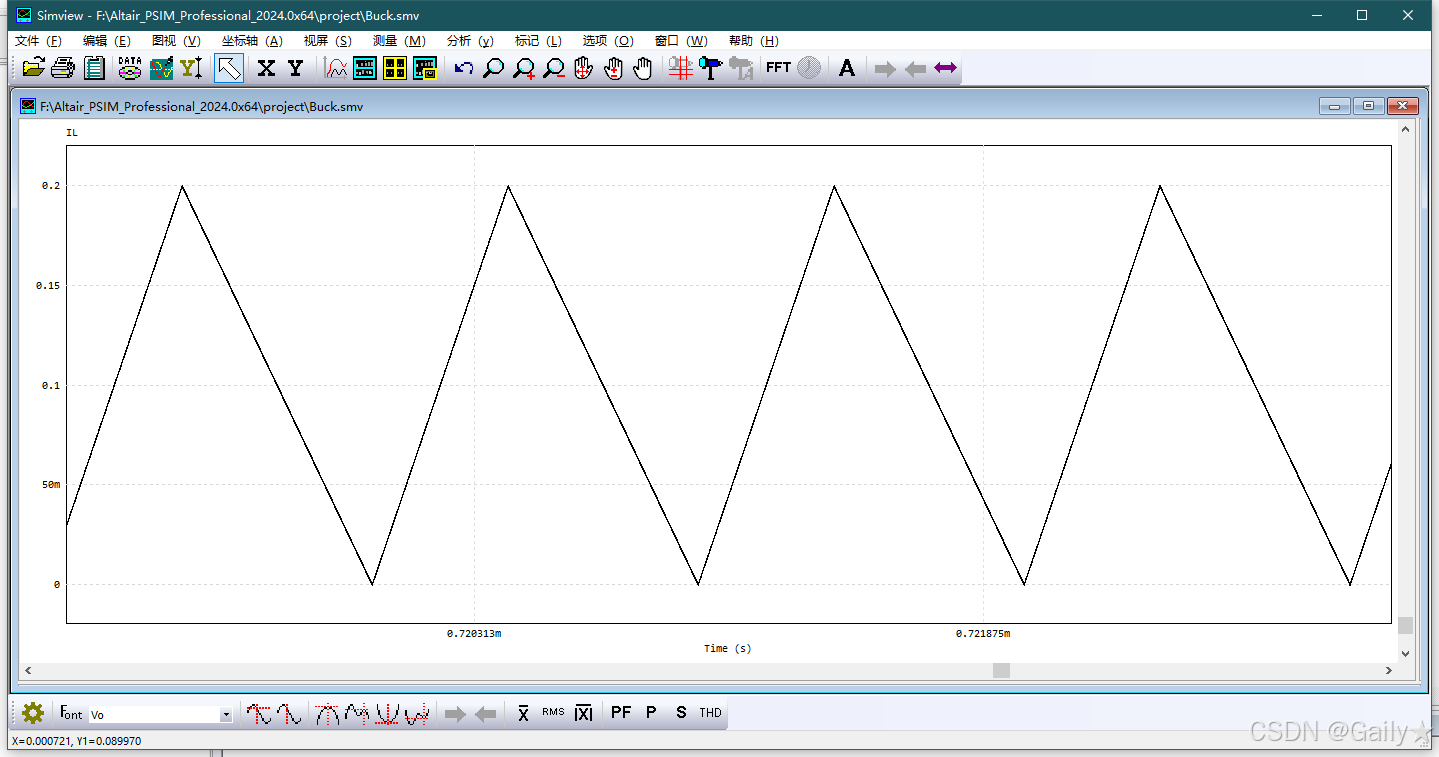Click the Y axis range icon

coord(191,68)
